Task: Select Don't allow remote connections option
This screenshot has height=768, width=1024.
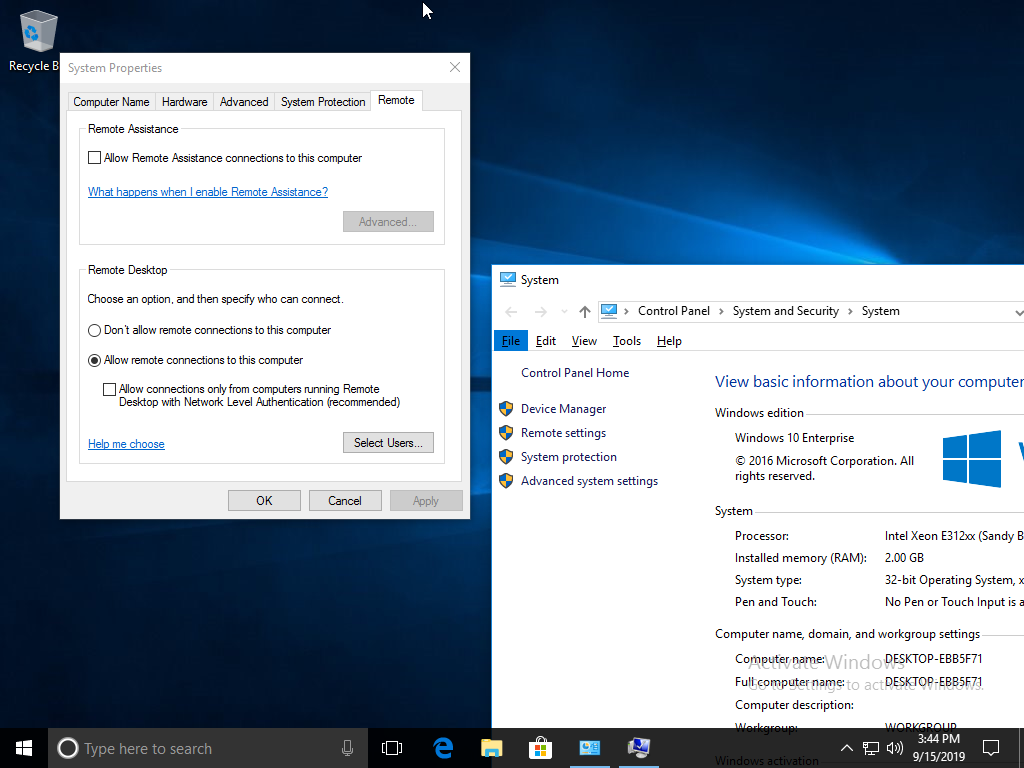Action: point(95,330)
